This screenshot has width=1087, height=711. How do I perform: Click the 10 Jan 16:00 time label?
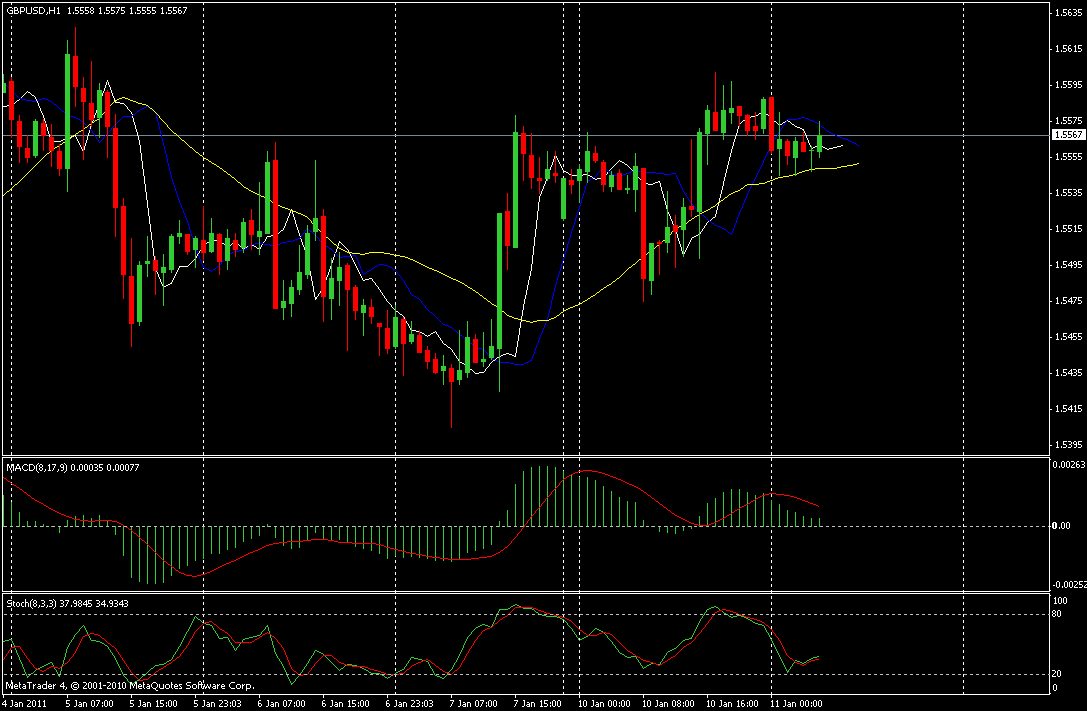coord(733,703)
